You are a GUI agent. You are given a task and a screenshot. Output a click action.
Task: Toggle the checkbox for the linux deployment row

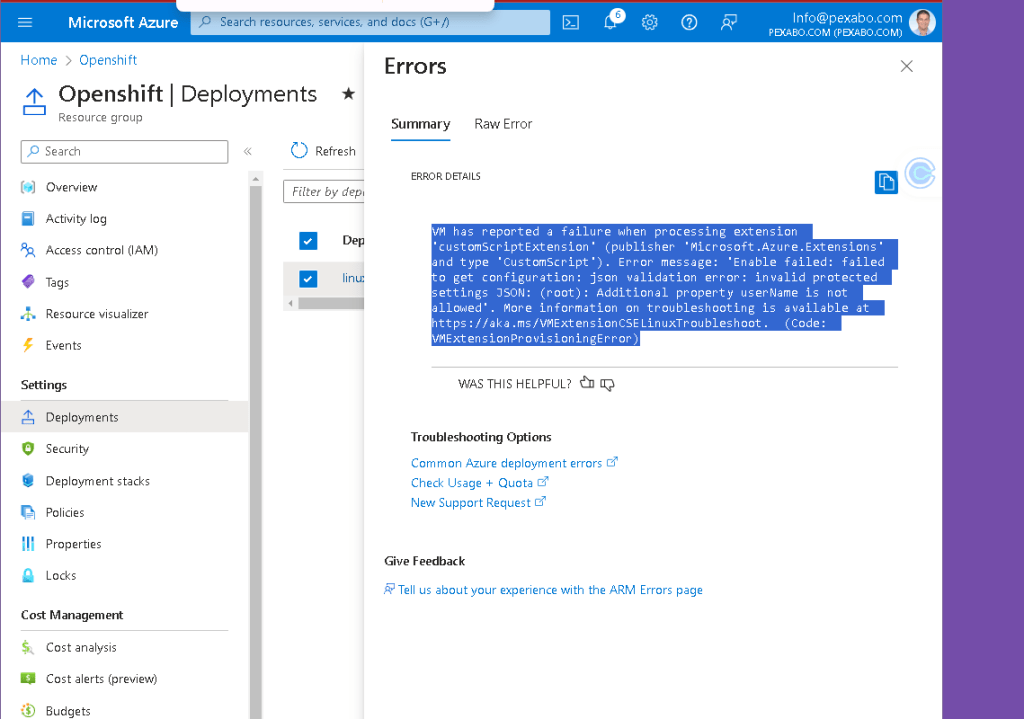coord(308,279)
